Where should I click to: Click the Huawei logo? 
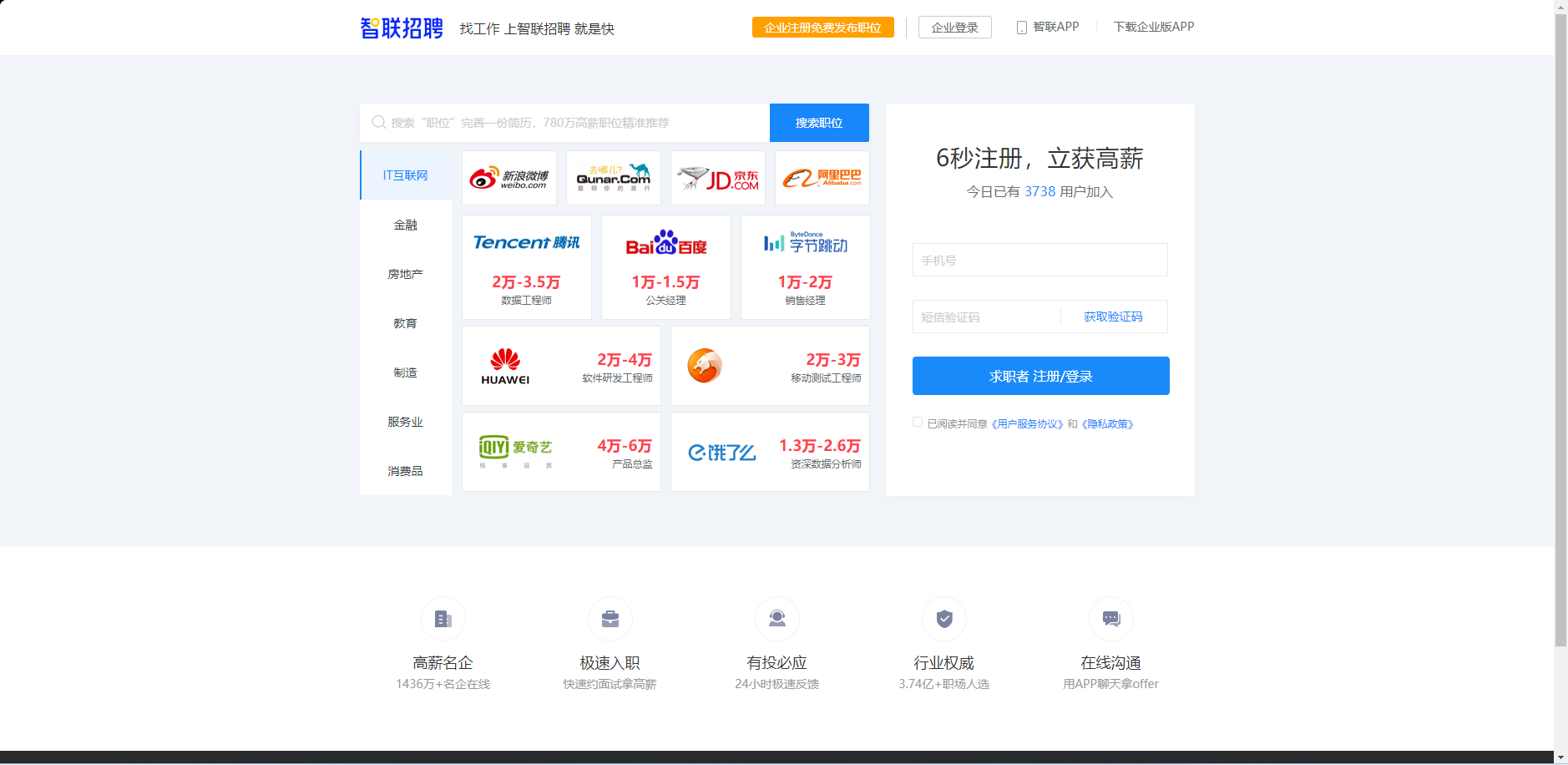(505, 367)
